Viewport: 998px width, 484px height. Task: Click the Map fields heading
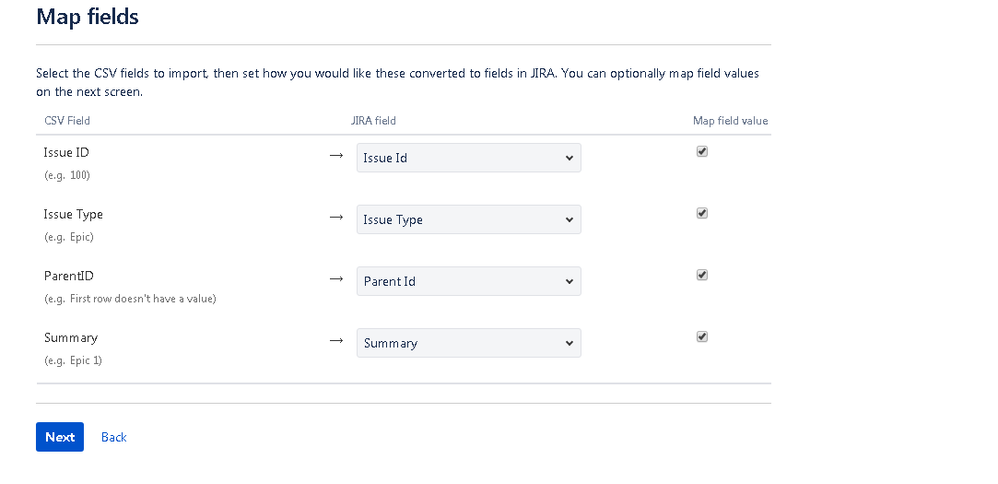point(87,17)
